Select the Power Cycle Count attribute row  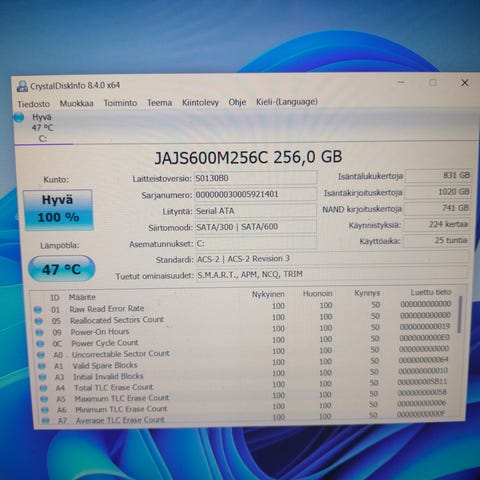click(243, 341)
